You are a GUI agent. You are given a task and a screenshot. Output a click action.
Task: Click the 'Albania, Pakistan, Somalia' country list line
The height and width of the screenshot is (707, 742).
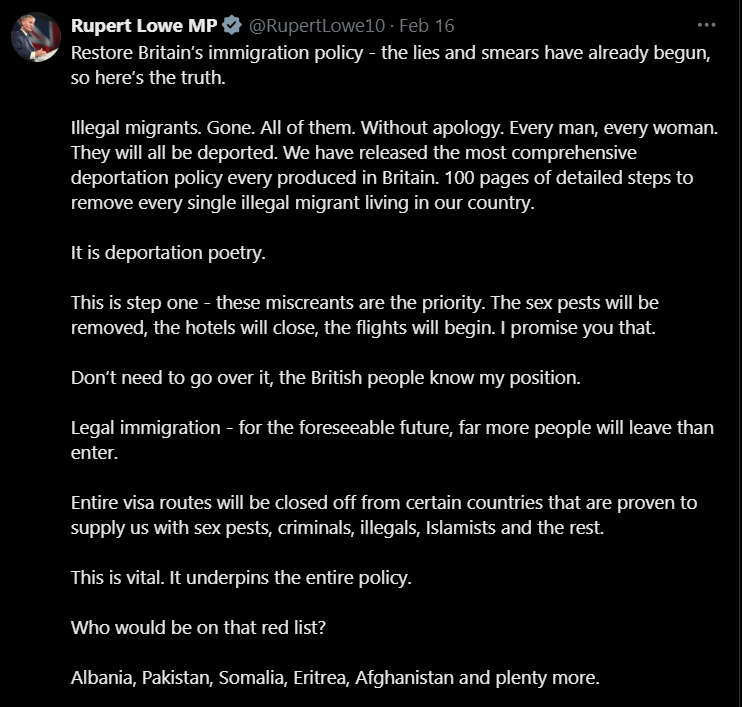tap(335, 678)
